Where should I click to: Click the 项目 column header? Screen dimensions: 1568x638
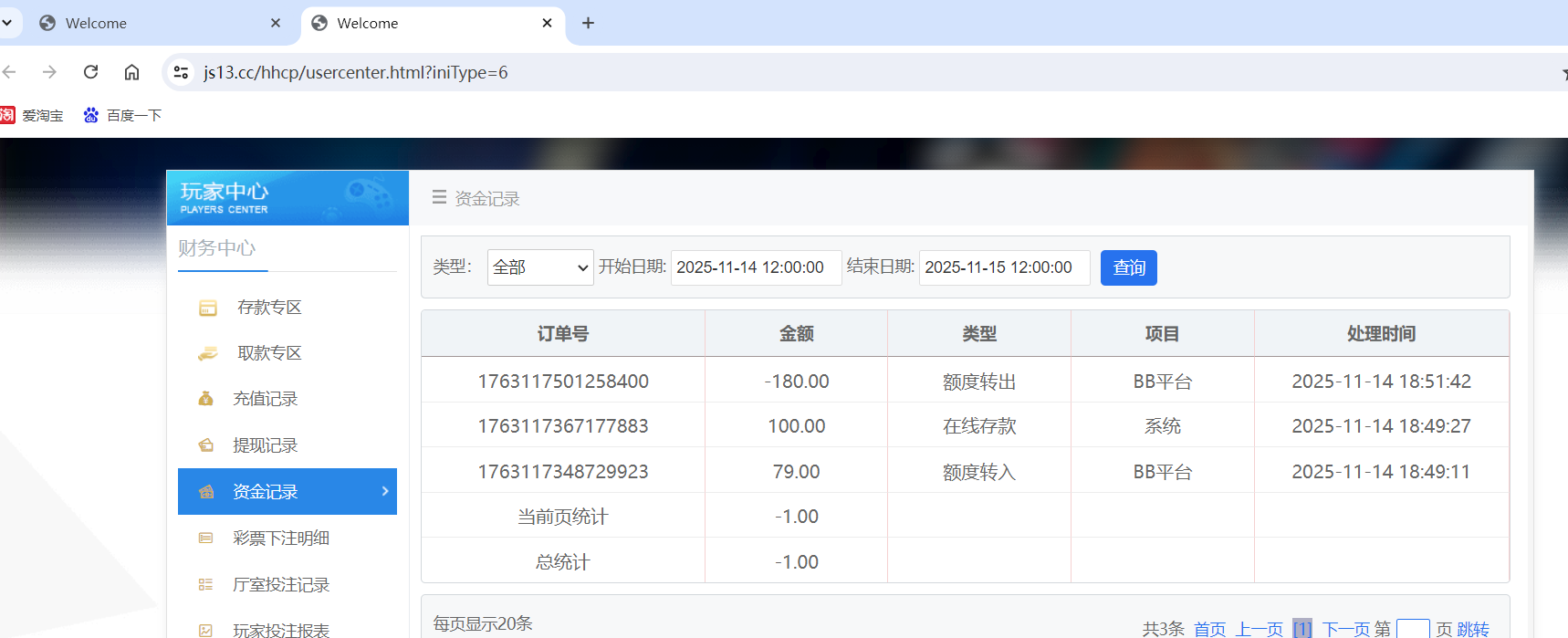[1163, 334]
